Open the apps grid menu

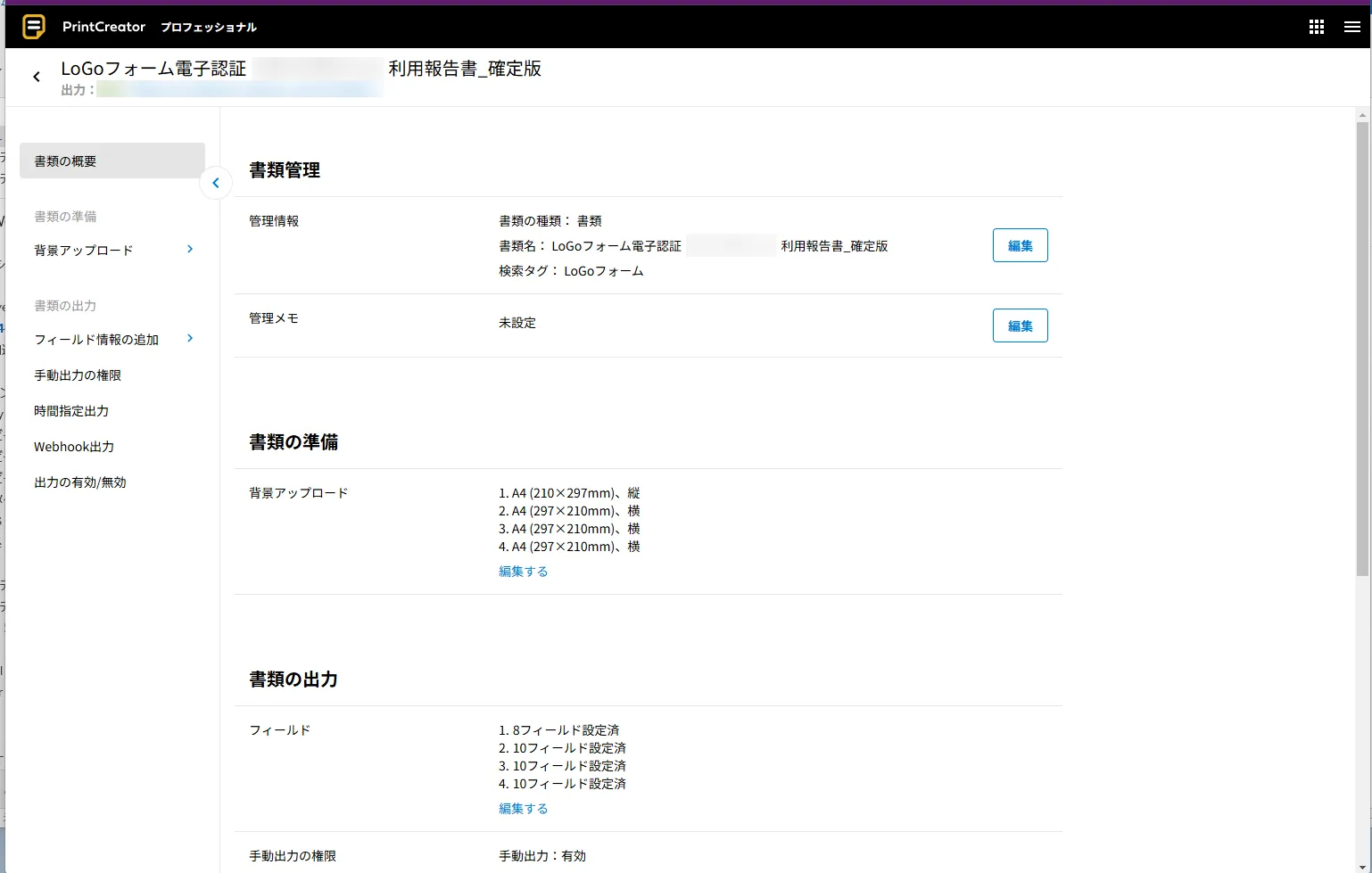pyautogui.click(x=1316, y=27)
